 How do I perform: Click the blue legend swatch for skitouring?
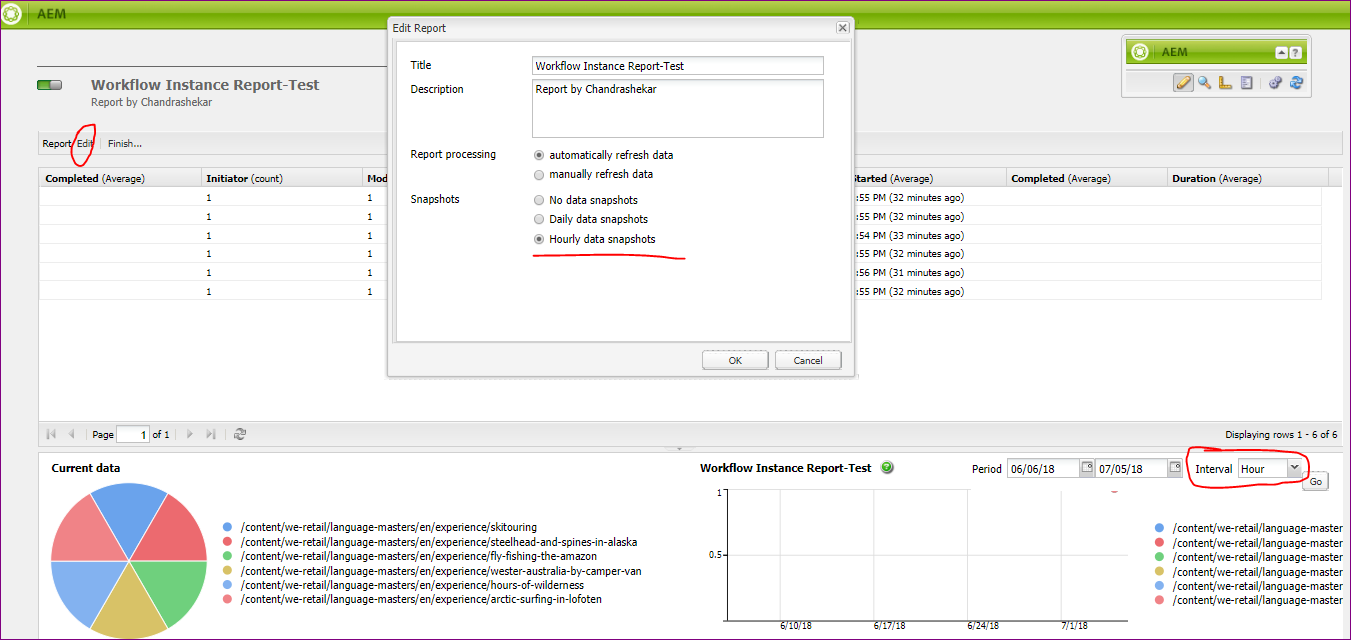228,526
